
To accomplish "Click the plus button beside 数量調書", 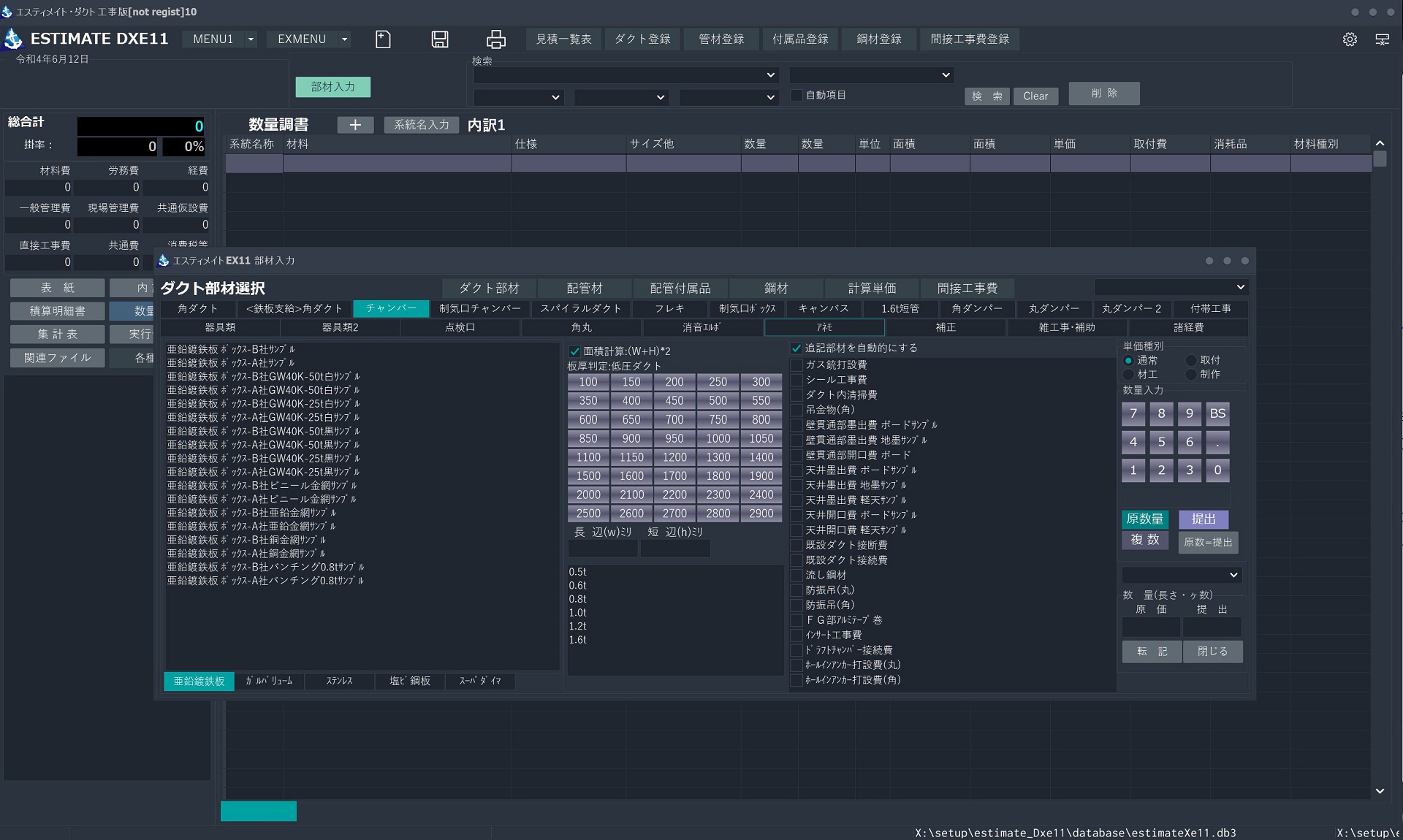I will pyautogui.click(x=355, y=125).
